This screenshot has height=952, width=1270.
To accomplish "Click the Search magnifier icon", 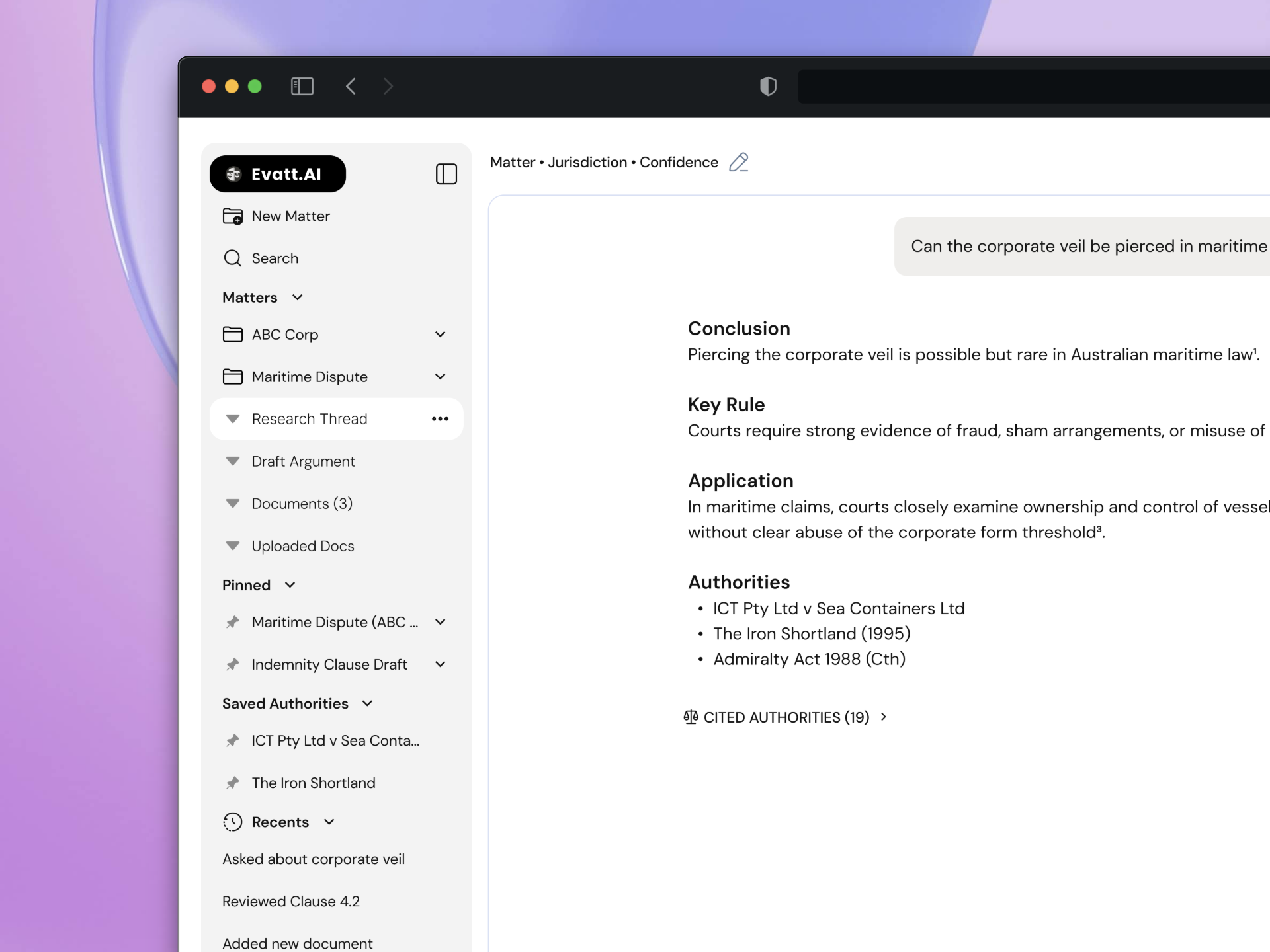I will [232, 258].
